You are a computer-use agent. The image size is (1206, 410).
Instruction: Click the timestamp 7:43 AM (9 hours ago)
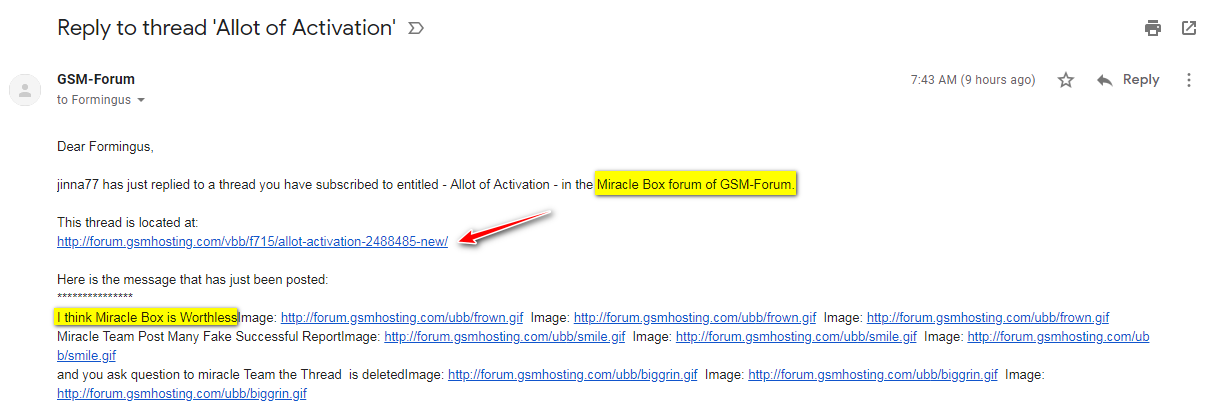tap(973, 80)
